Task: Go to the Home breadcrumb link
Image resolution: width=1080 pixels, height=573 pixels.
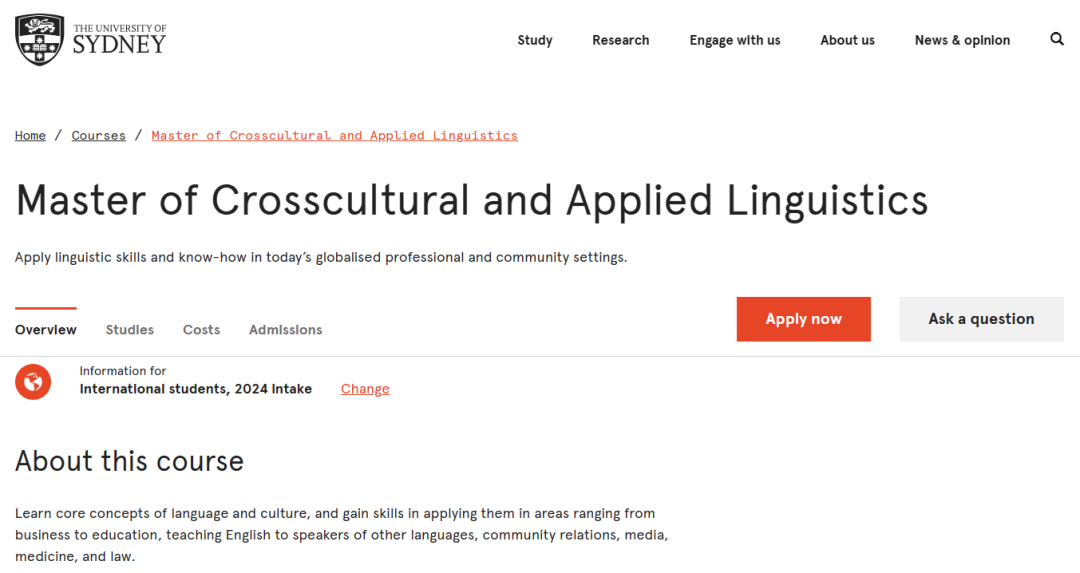Action: click(x=30, y=136)
